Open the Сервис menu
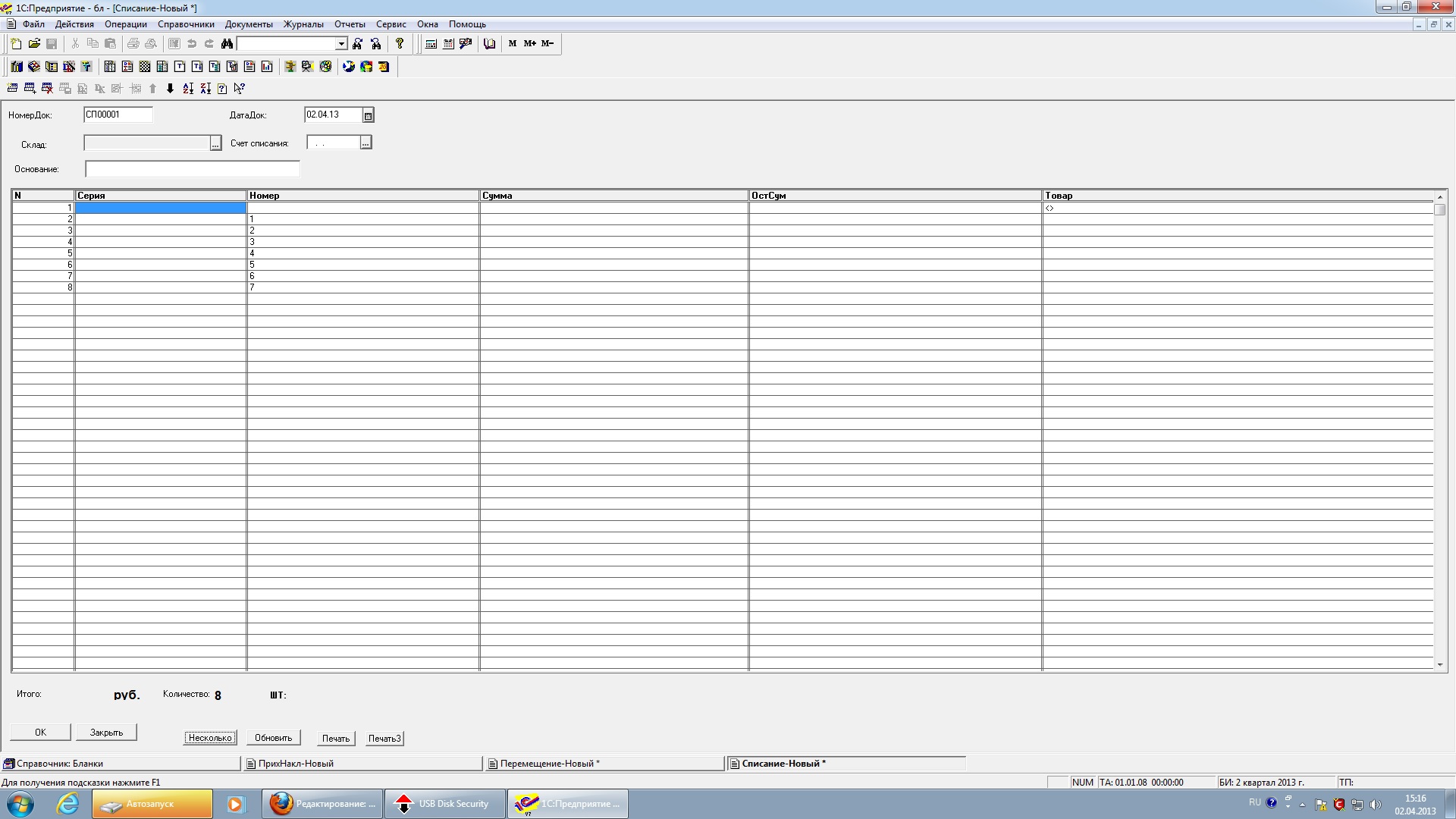1456x819 pixels. coord(391,24)
